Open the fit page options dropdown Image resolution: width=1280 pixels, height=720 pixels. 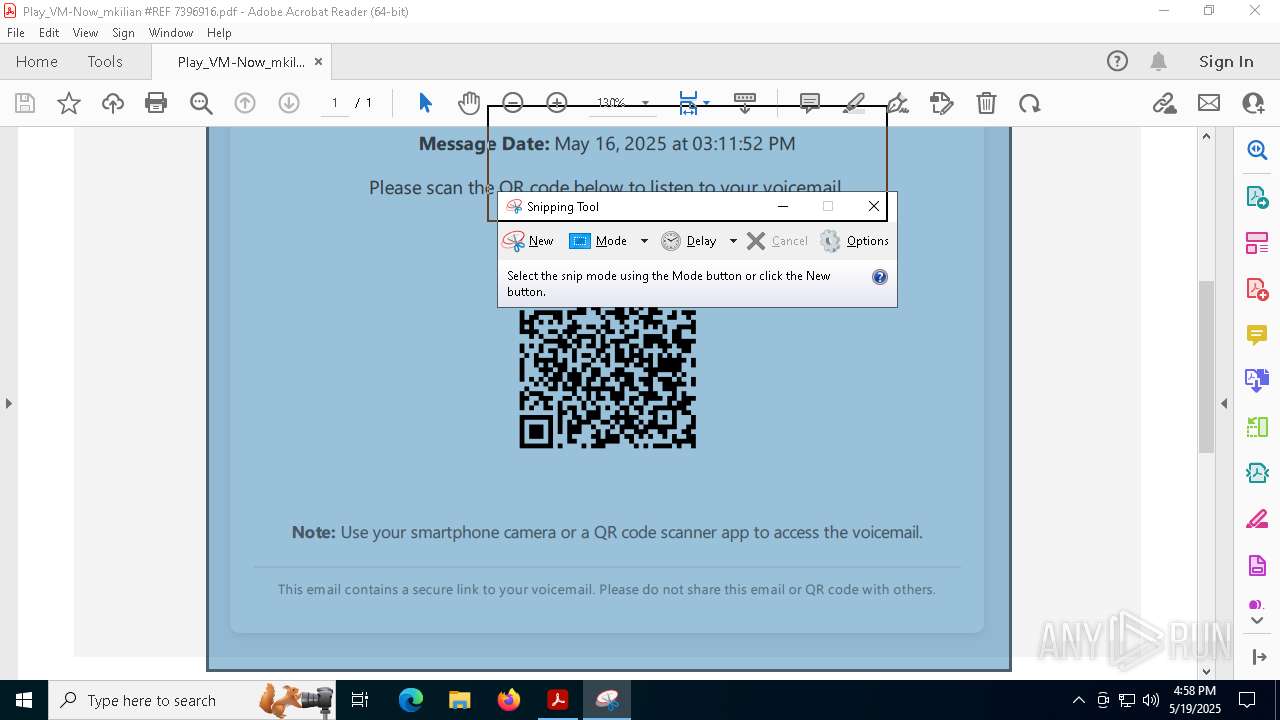(x=706, y=103)
